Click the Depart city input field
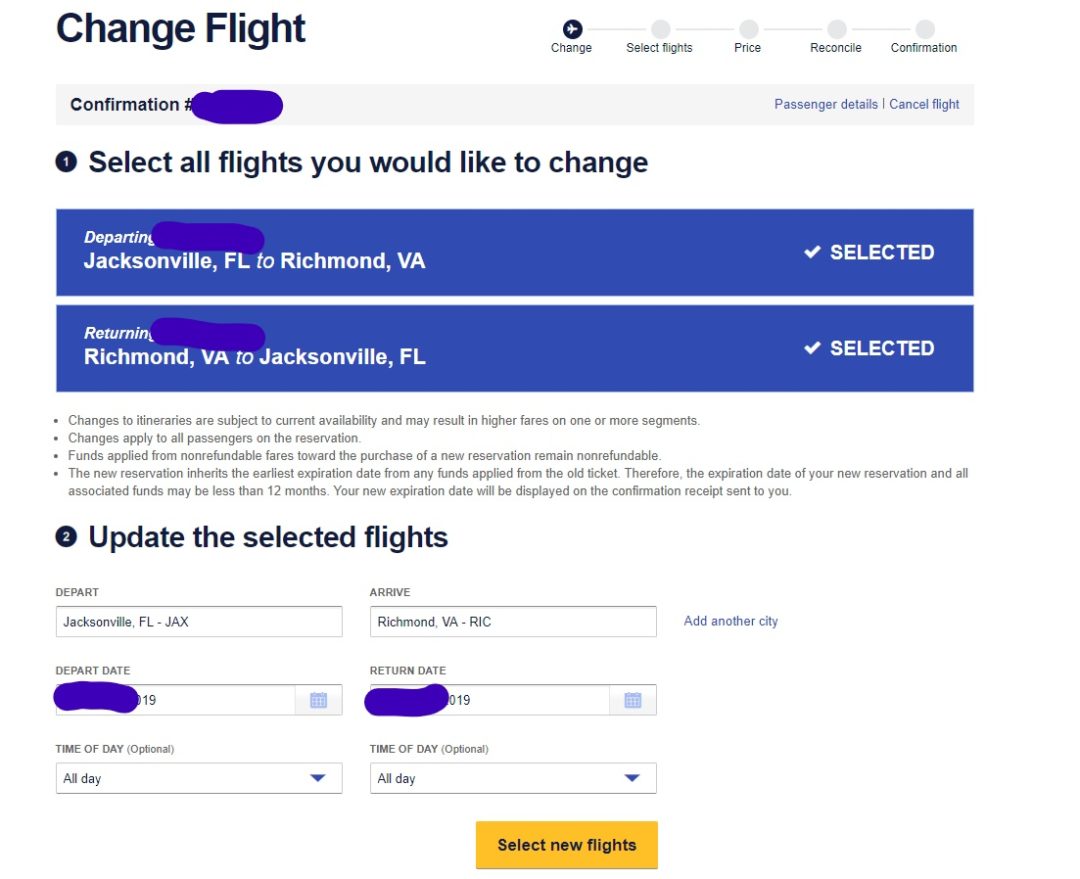The height and width of the screenshot is (879, 1080). pyautogui.click(x=198, y=622)
